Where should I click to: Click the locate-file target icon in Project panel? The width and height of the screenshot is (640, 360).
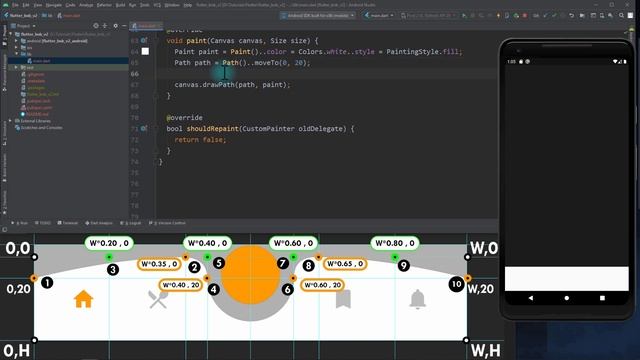pos(96,26)
